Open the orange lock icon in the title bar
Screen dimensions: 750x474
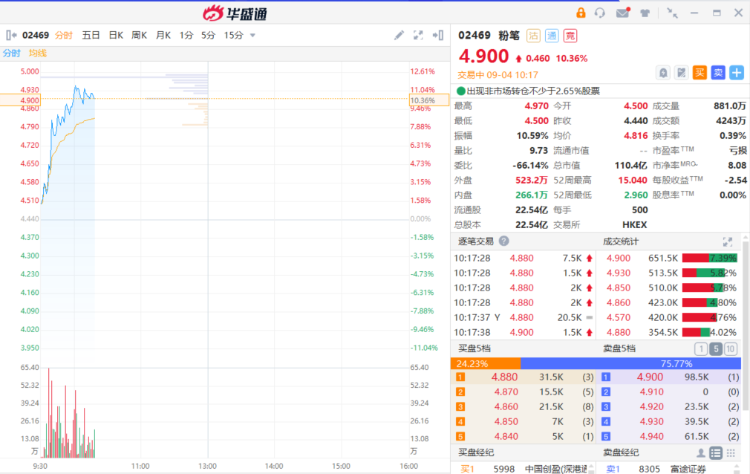coord(581,13)
